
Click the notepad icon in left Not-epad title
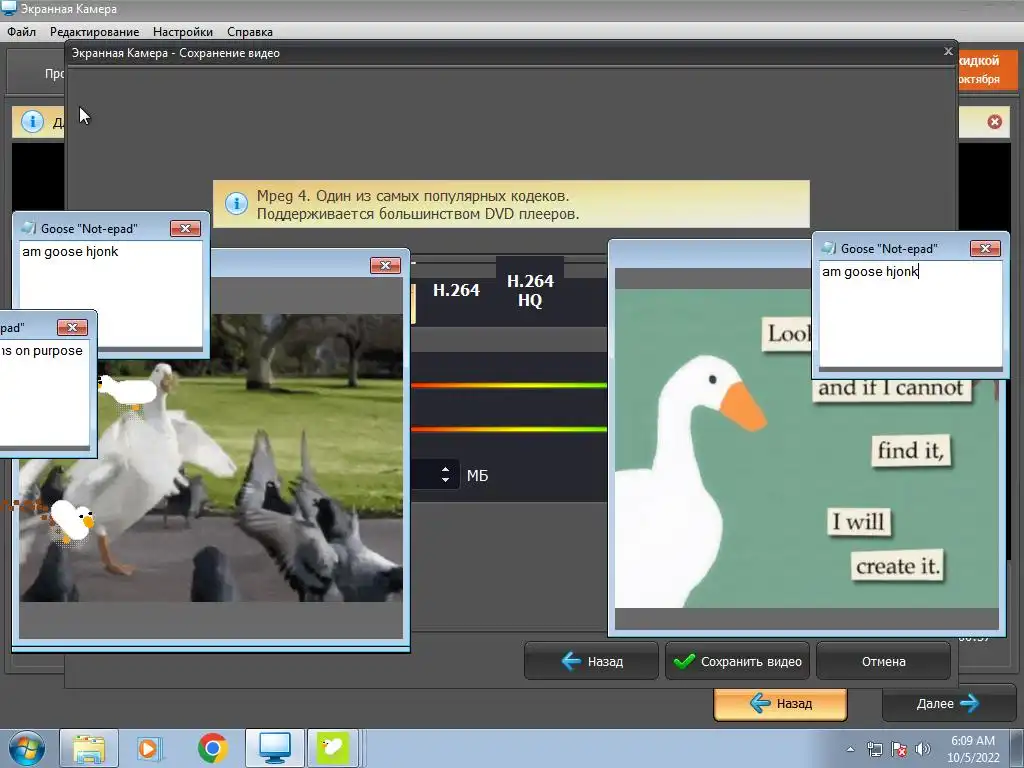(29, 228)
